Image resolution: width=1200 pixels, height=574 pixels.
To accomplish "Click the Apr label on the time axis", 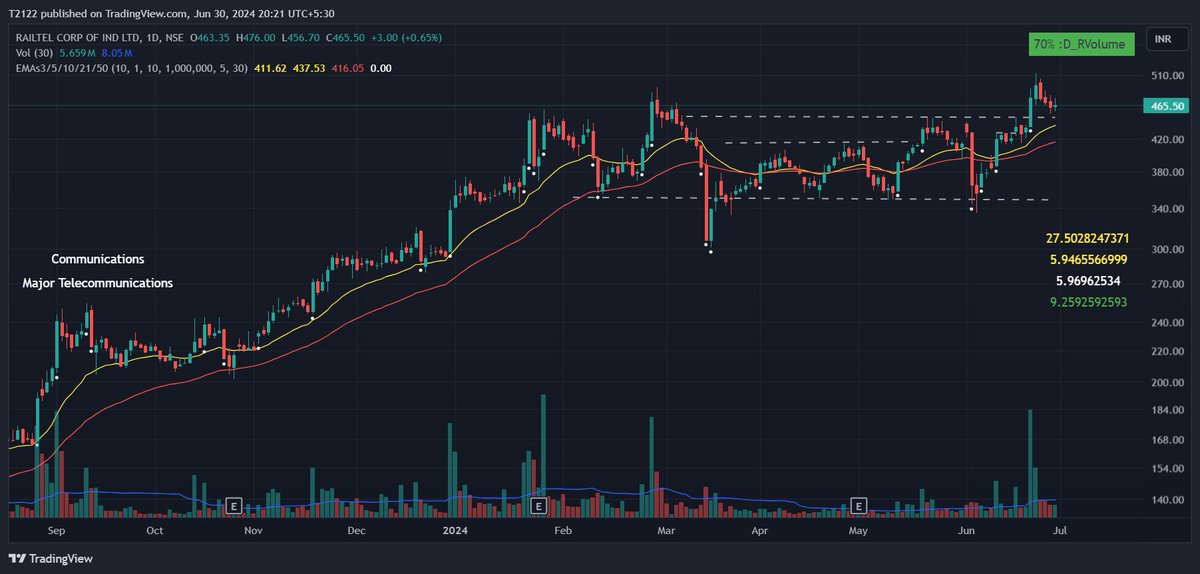I will (759, 531).
